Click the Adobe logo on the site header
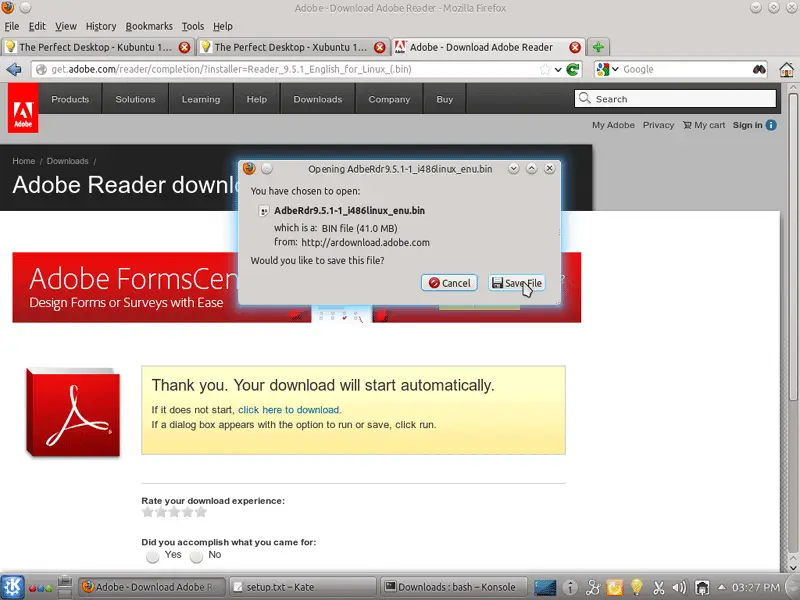Screen dimensions: 800x600 tap(23, 108)
